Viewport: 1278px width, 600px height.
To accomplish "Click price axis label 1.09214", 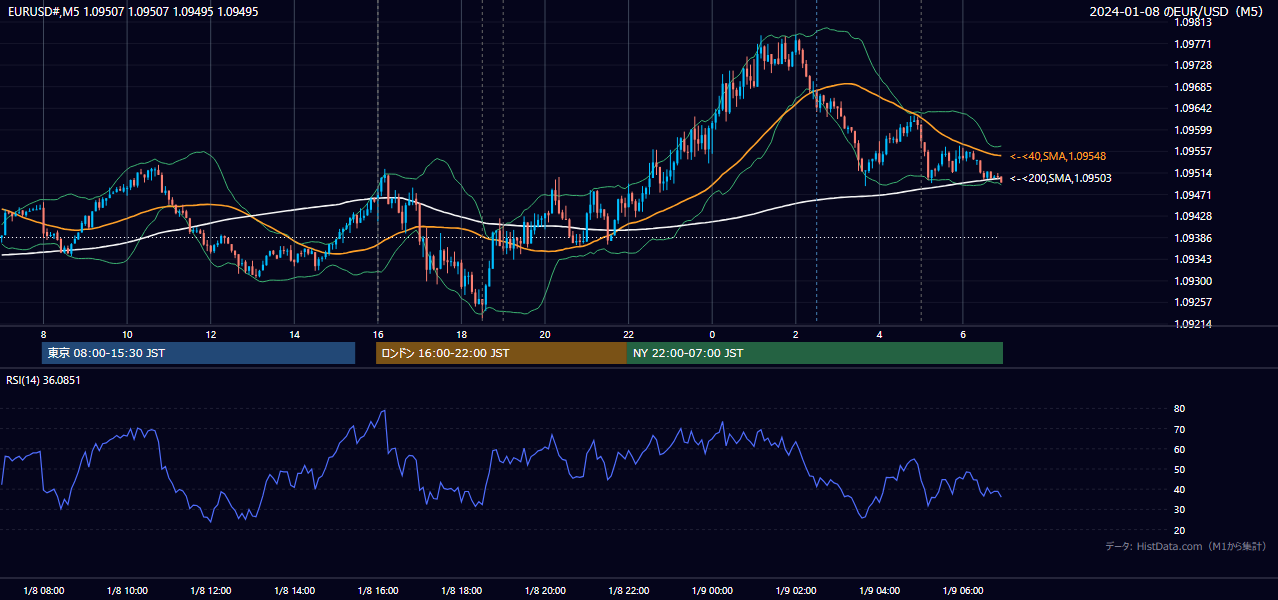I will point(1193,324).
